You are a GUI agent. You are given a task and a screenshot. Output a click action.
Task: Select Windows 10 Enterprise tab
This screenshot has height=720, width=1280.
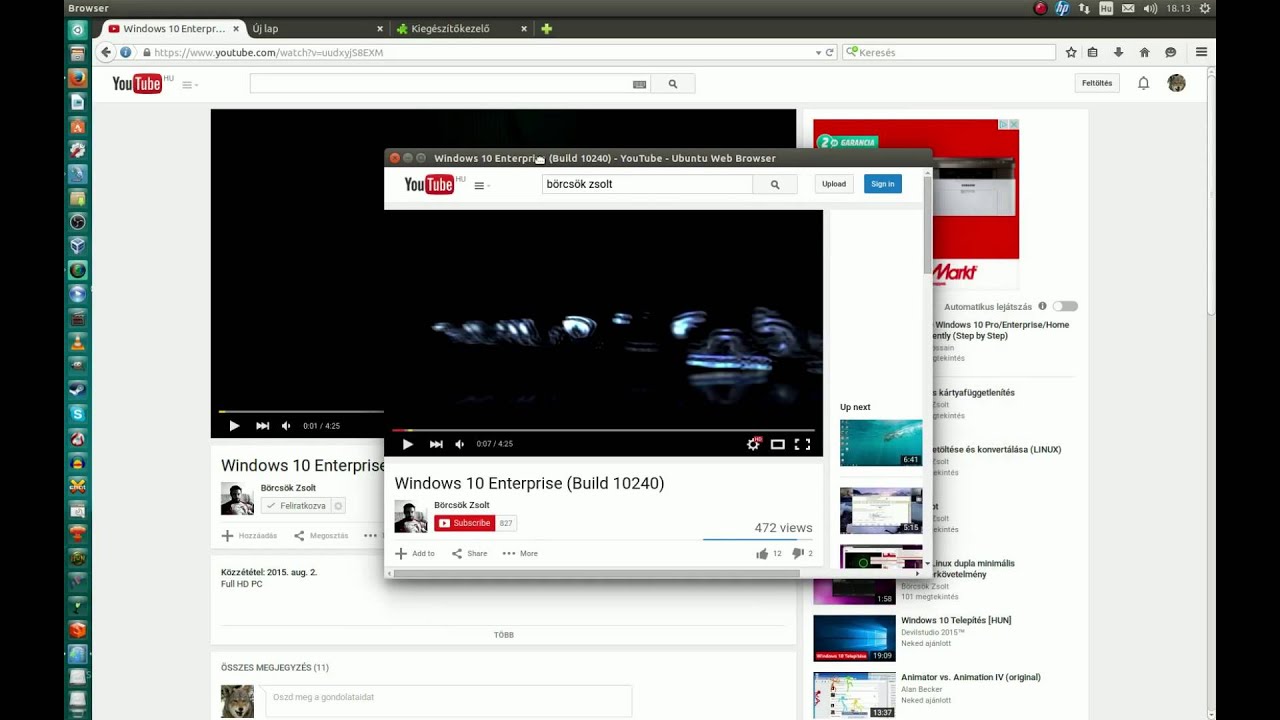point(173,29)
